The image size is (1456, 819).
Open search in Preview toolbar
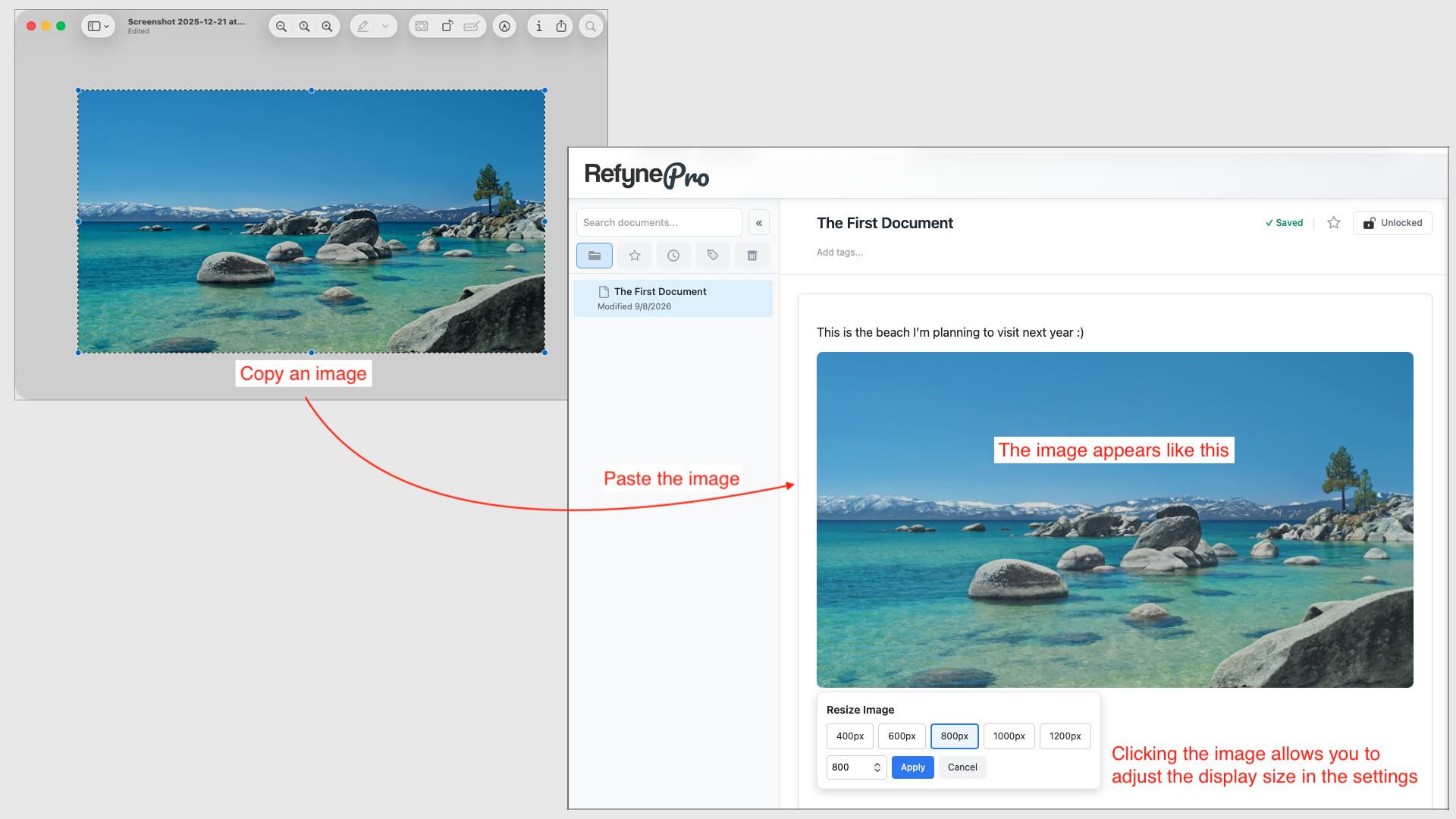(x=591, y=27)
